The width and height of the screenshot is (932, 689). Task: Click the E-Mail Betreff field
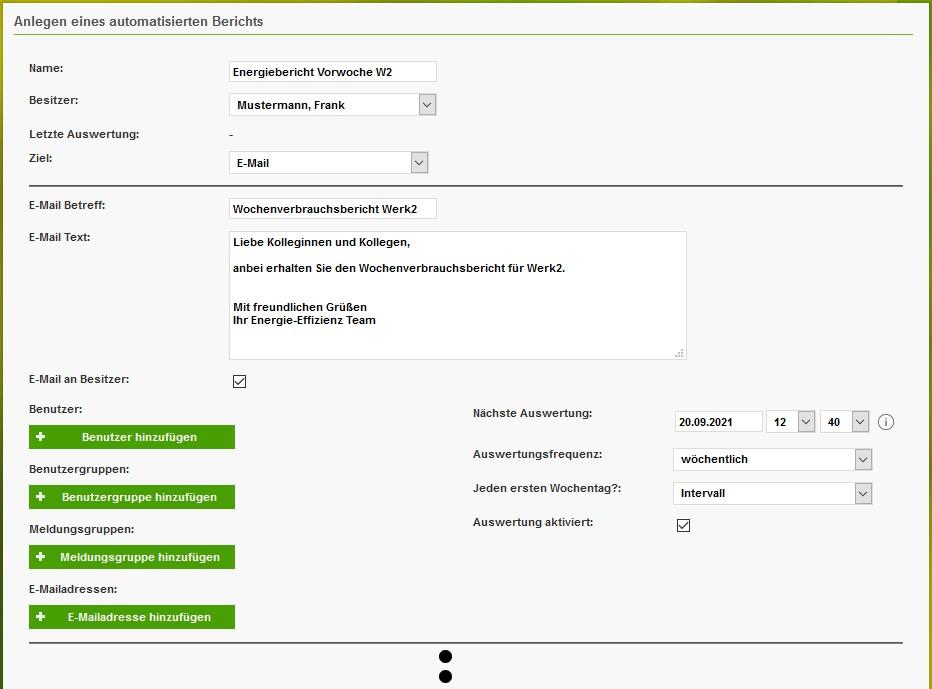click(332, 208)
